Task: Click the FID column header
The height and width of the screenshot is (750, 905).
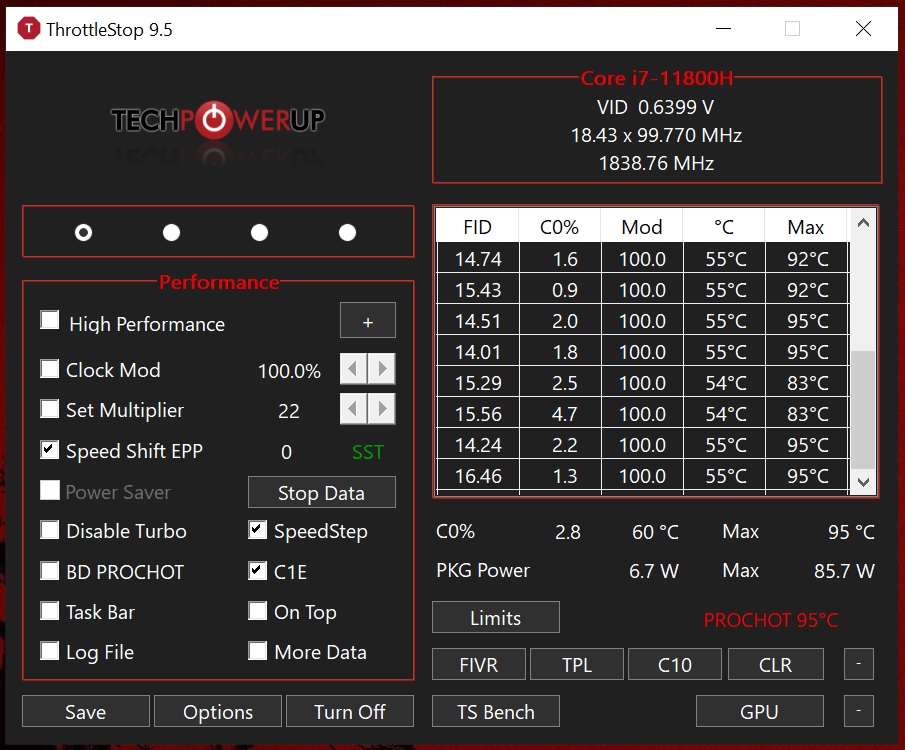Action: pyautogui.click(x=477, y=226)
